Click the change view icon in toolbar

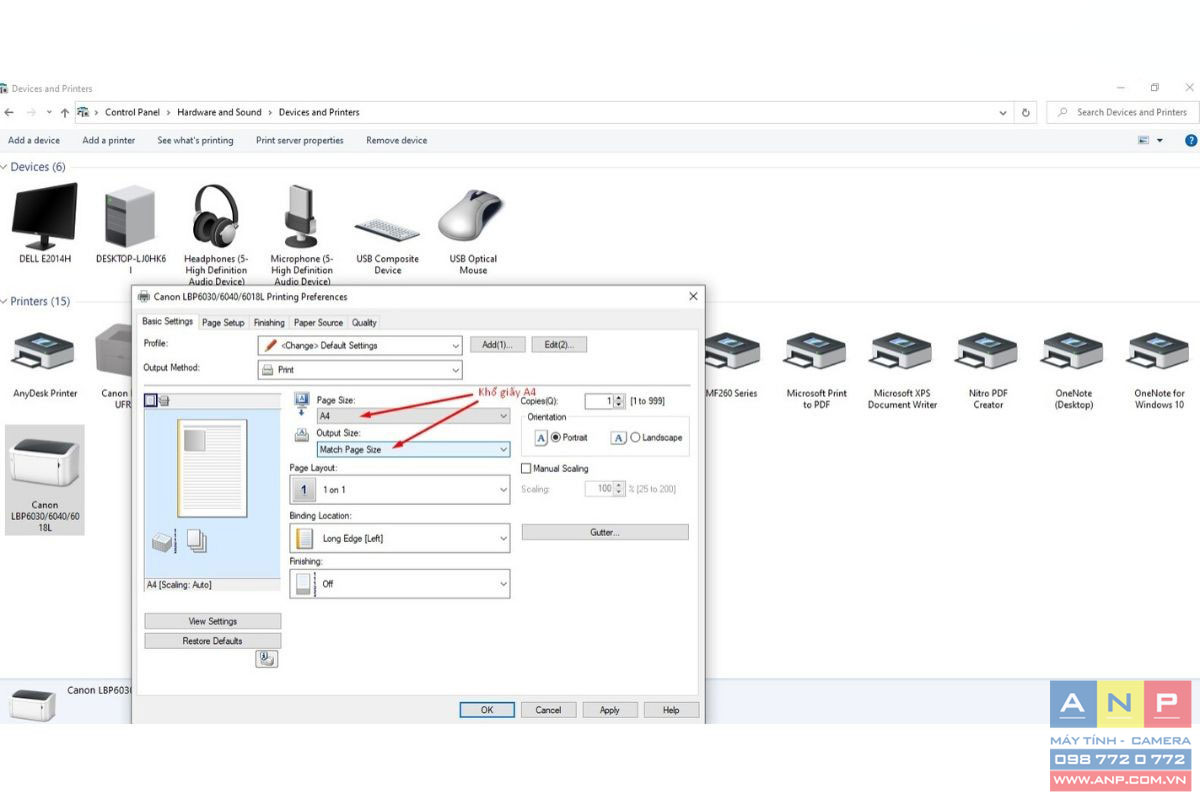[x=1143, y=141]
